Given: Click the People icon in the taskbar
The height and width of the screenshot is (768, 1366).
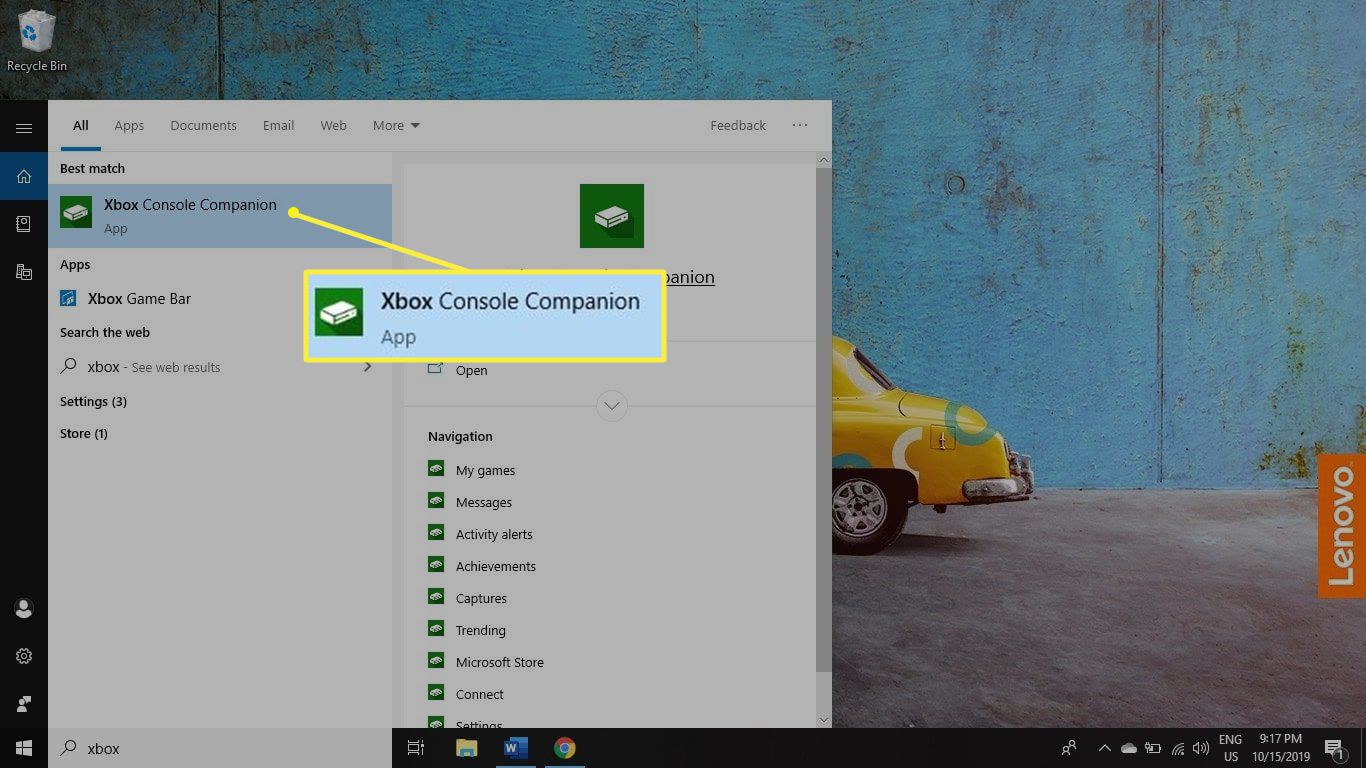Looking at the screenshot, I should tap(1069, 748).
